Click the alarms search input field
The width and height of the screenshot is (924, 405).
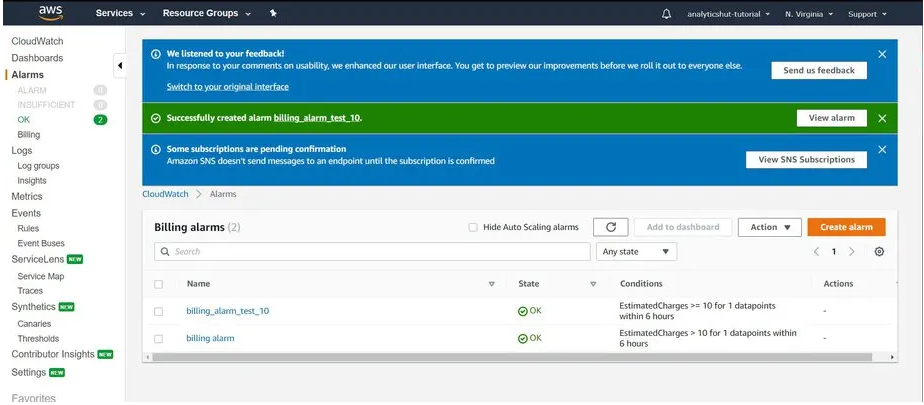coord(371,252)
